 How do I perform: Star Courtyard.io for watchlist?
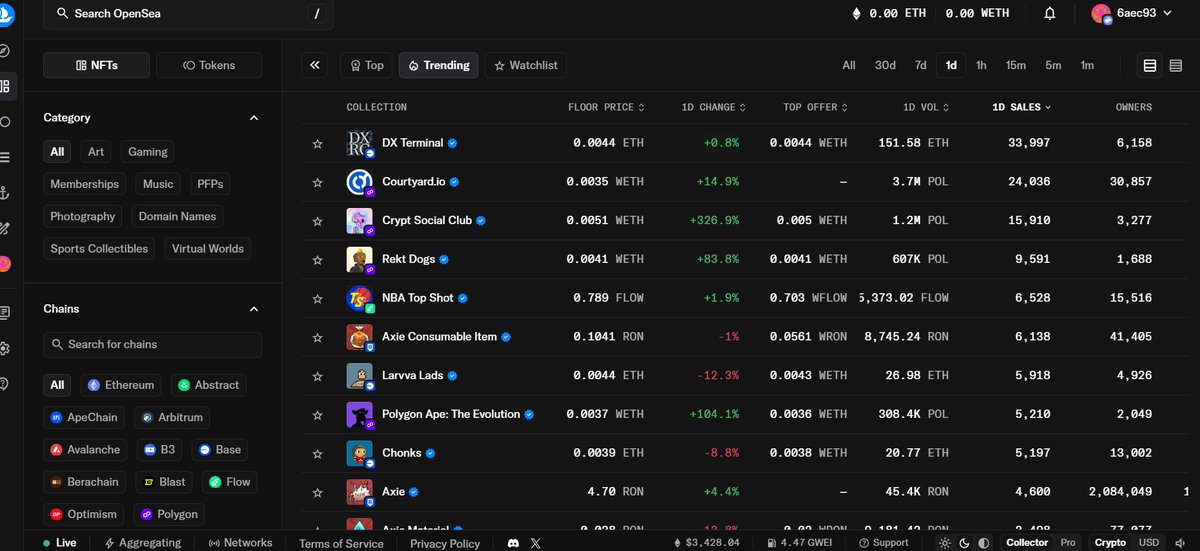point(318,182)
